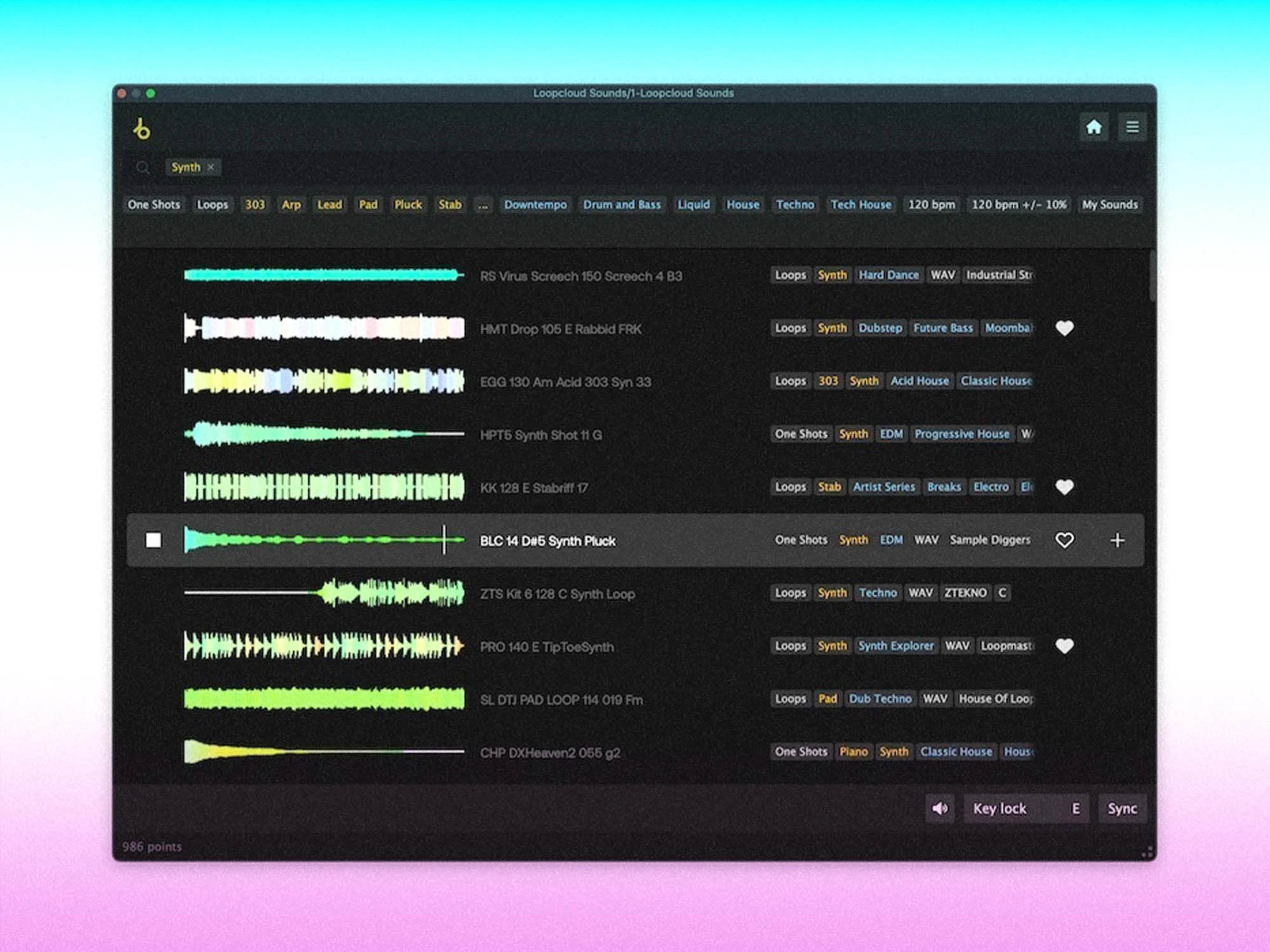This screenshot has height=952, width=1270.
Task: Click the Home icon button
Action: pos(1093,128)
